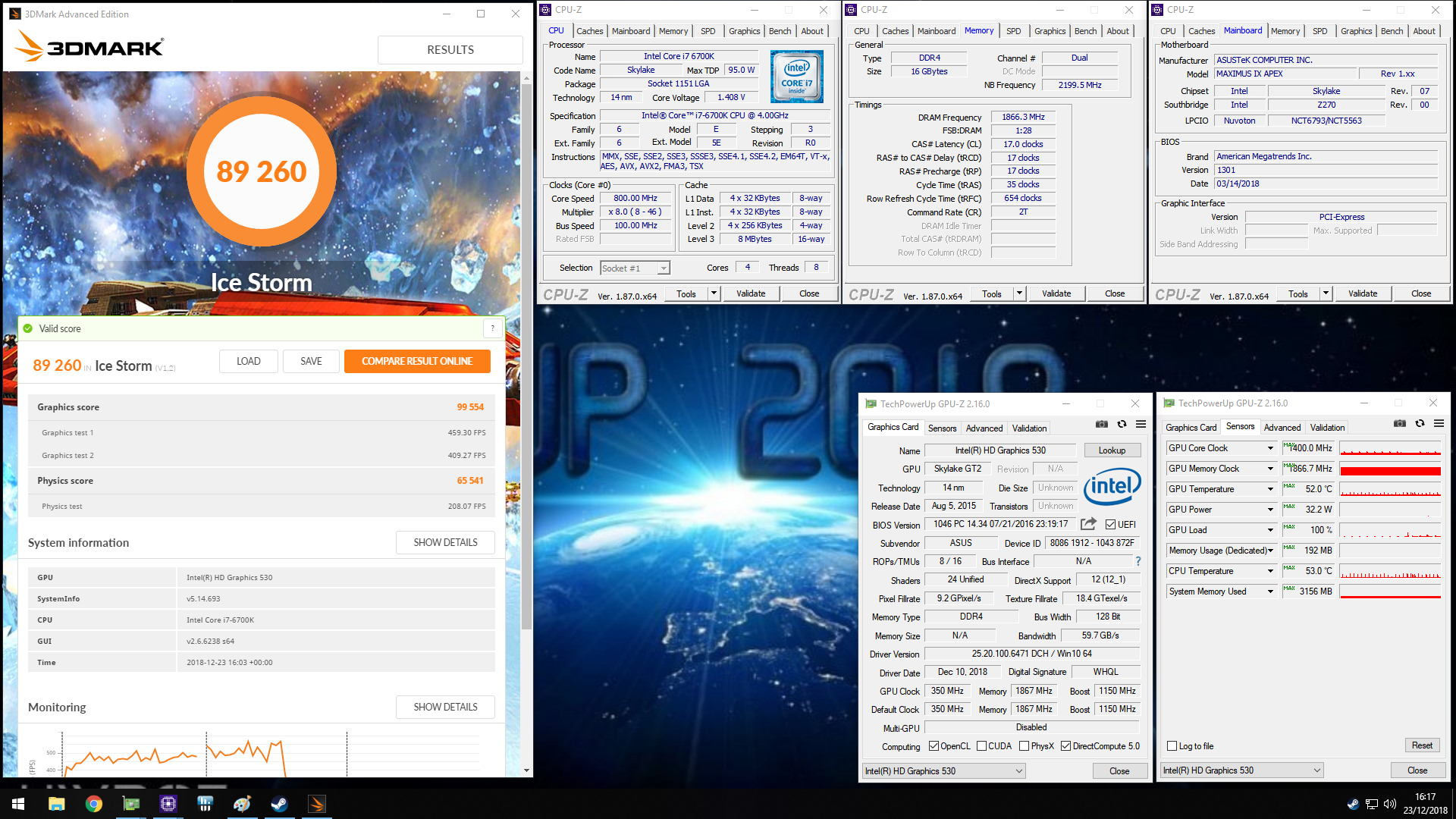This screenshot has height=819, width=1456.
Task: Open the Memory Usage (Dedicated) dropdown
Action: (x=1270, y=551)
